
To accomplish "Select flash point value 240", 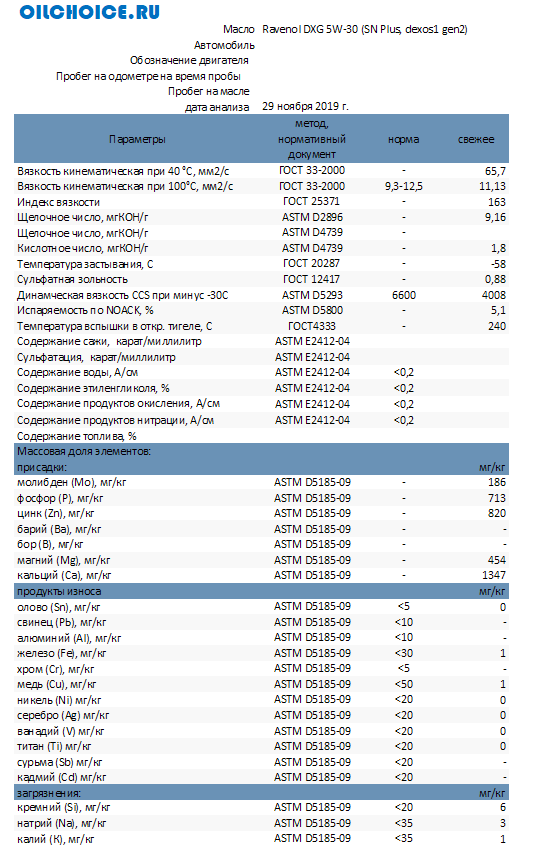I will coord(497,327).
